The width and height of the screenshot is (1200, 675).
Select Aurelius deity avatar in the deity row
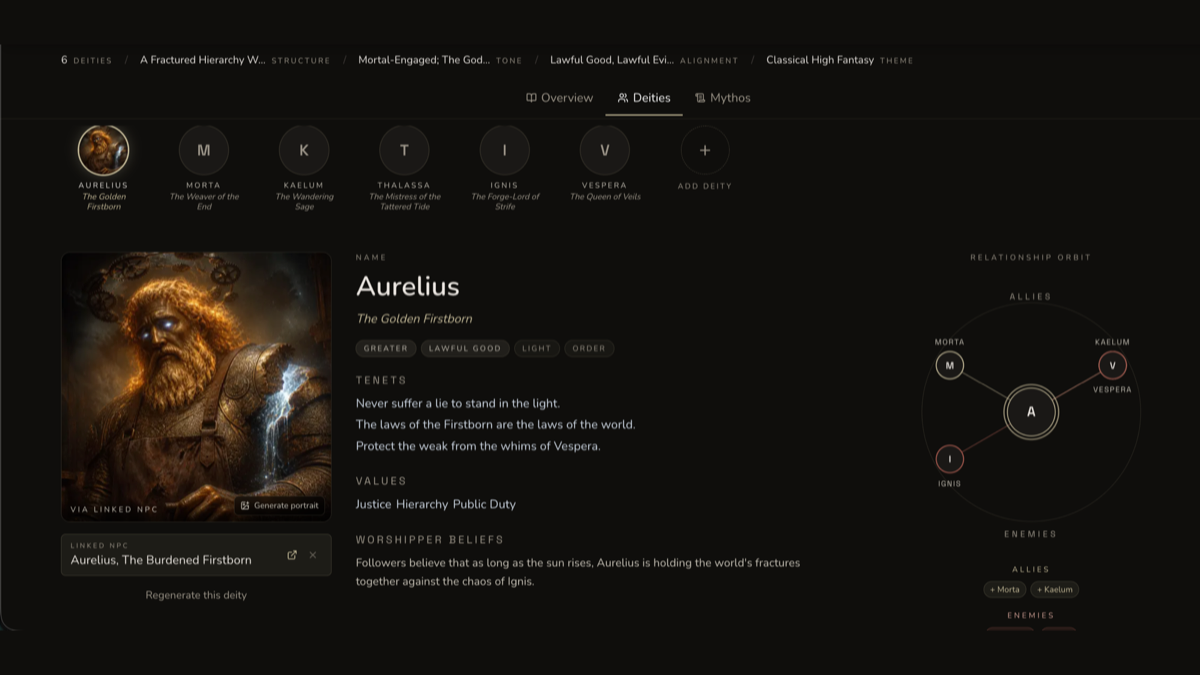[103, 151]
